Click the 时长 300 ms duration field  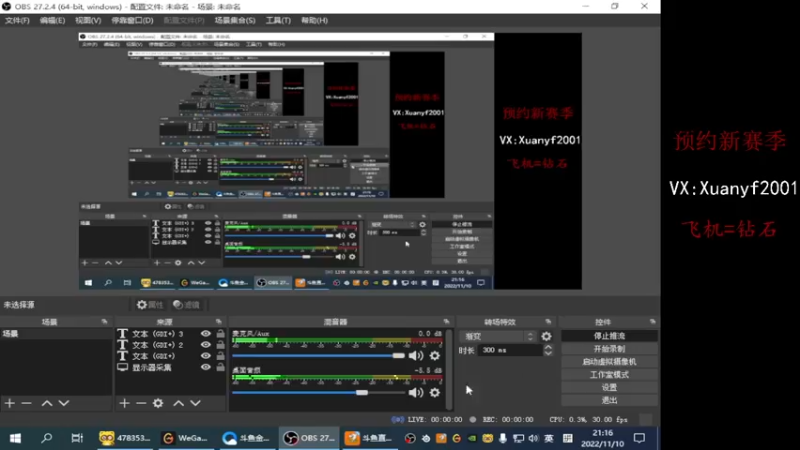510,350
